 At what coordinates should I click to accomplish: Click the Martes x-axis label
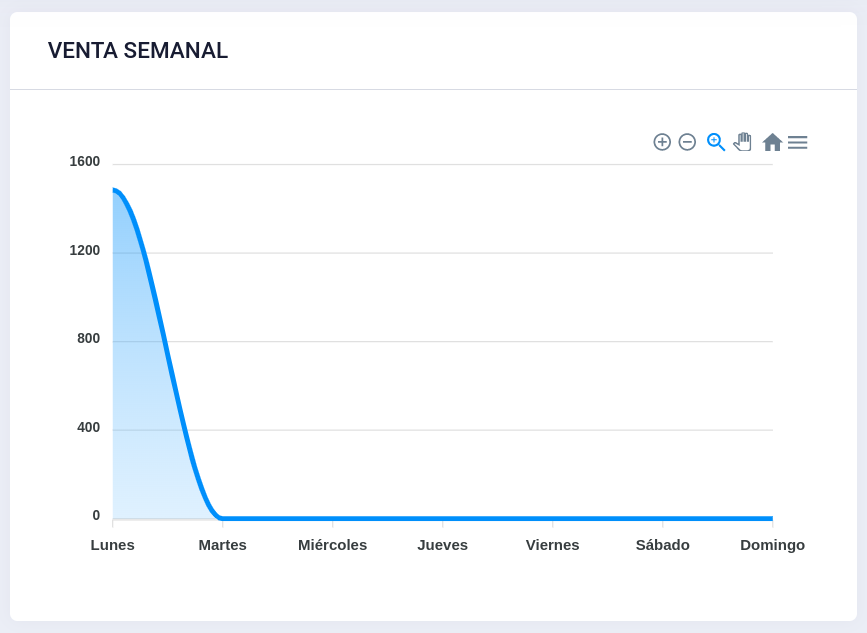(x=222, y=545)
